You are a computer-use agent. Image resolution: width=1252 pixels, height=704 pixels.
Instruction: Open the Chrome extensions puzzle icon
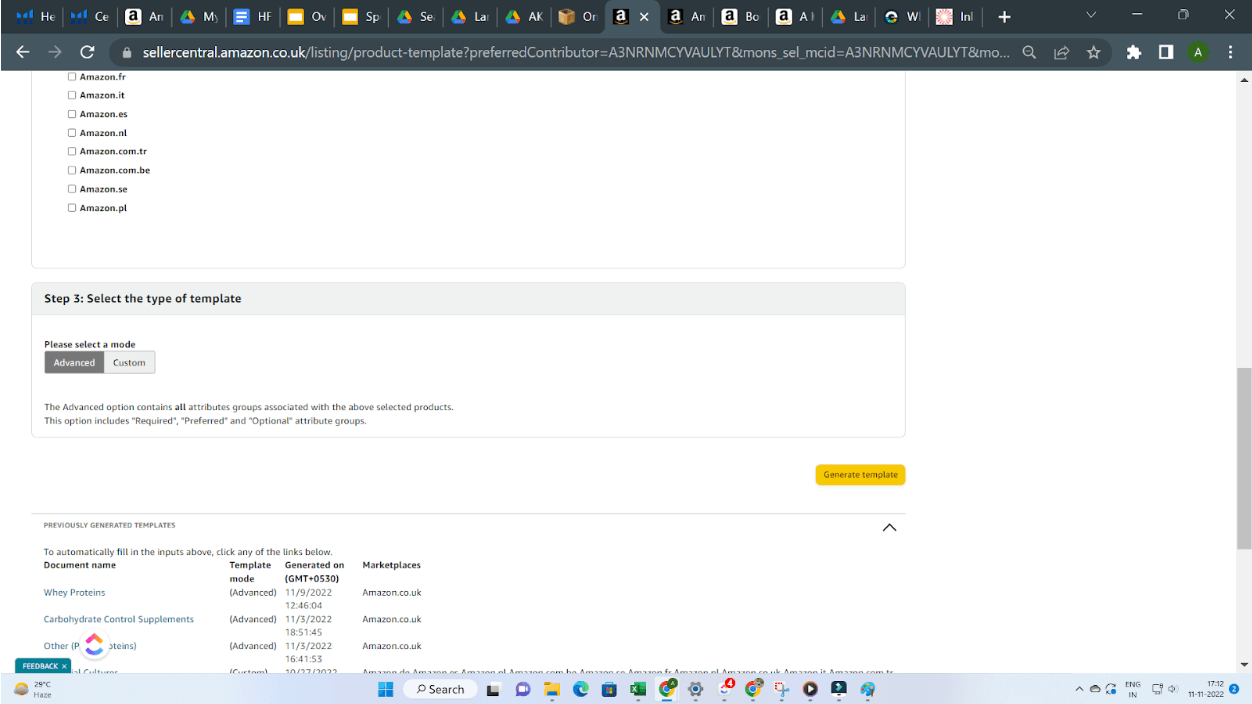click(1133, 52)
